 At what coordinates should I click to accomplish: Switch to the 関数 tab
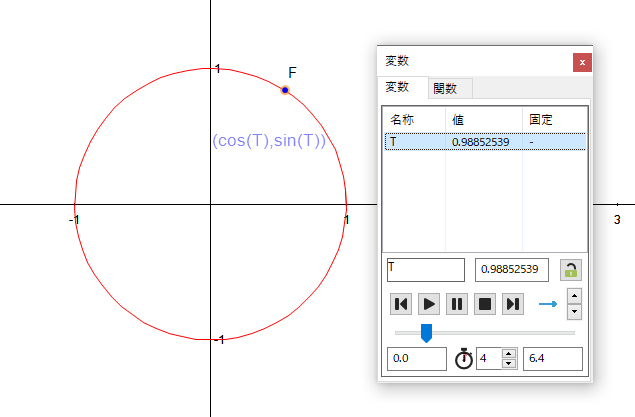[x=445, y=89]
